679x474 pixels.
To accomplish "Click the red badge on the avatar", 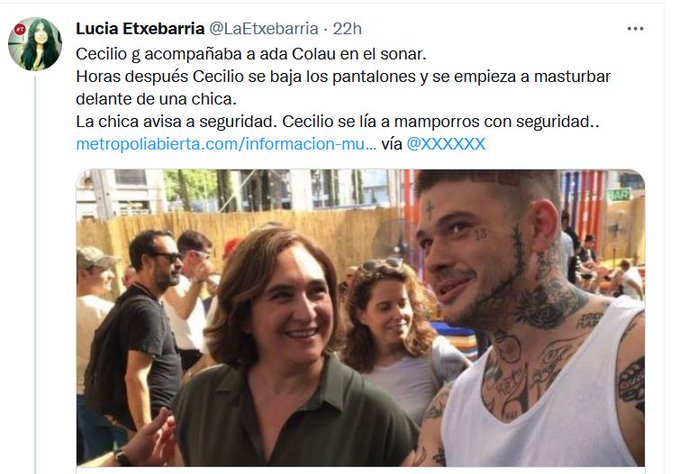I will point(20,29).
